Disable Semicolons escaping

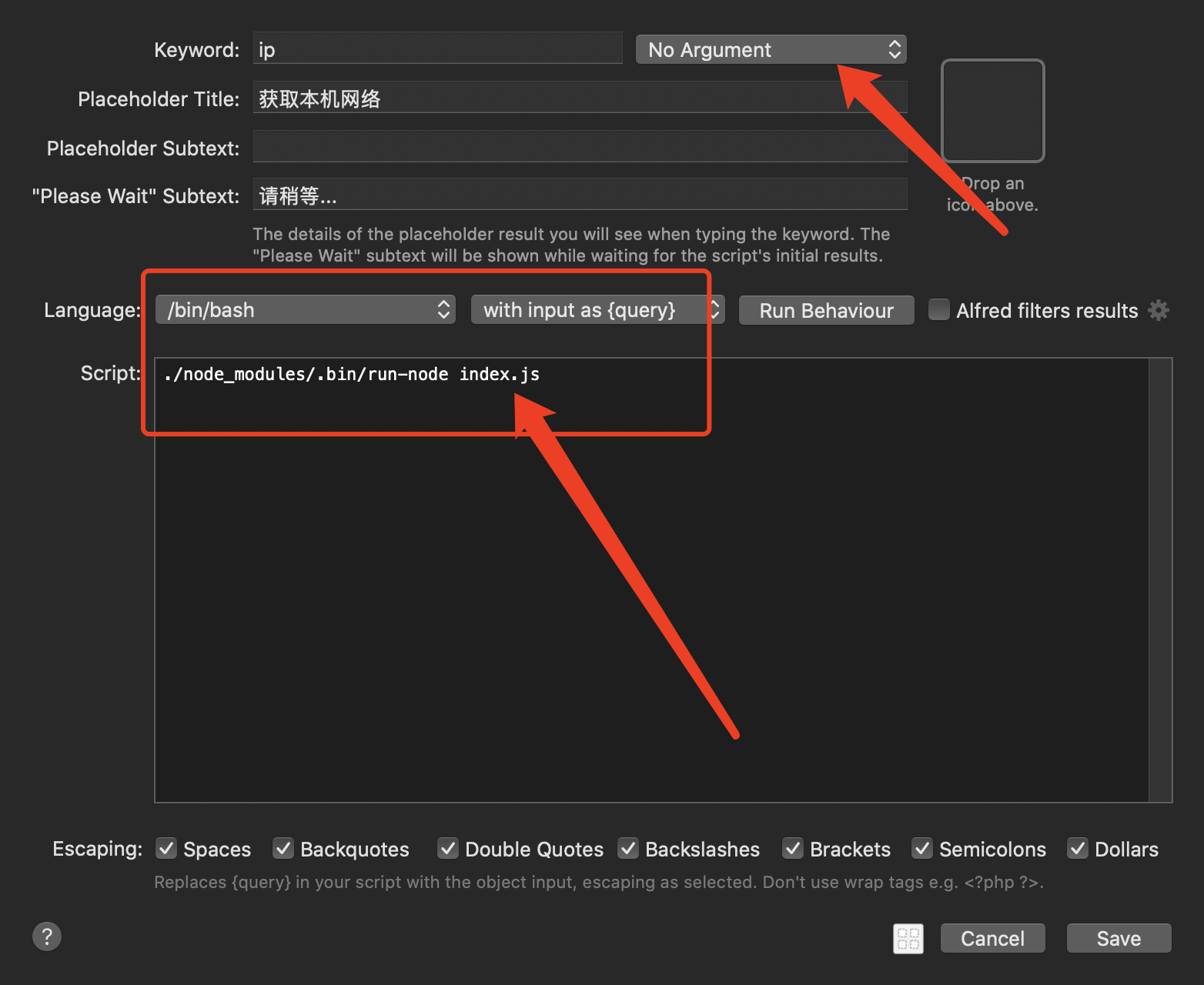[922, 848]
